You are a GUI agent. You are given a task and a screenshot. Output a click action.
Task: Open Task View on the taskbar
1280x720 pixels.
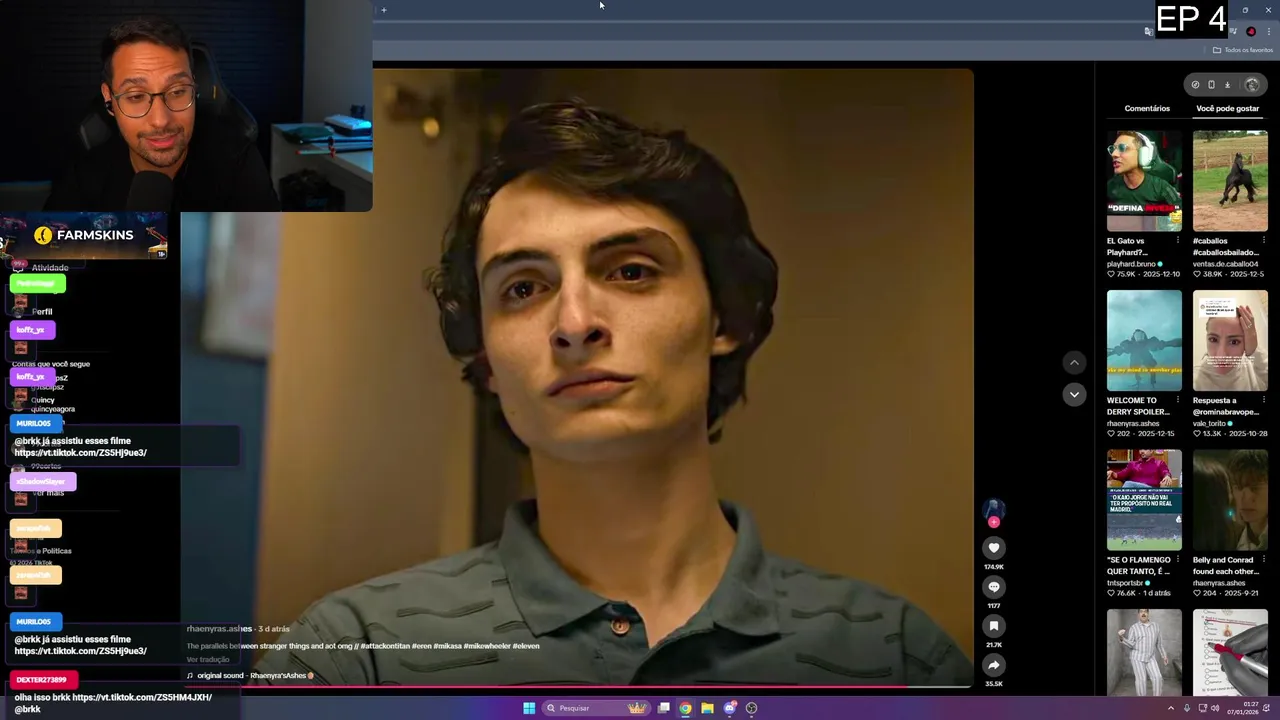point(663,708)
